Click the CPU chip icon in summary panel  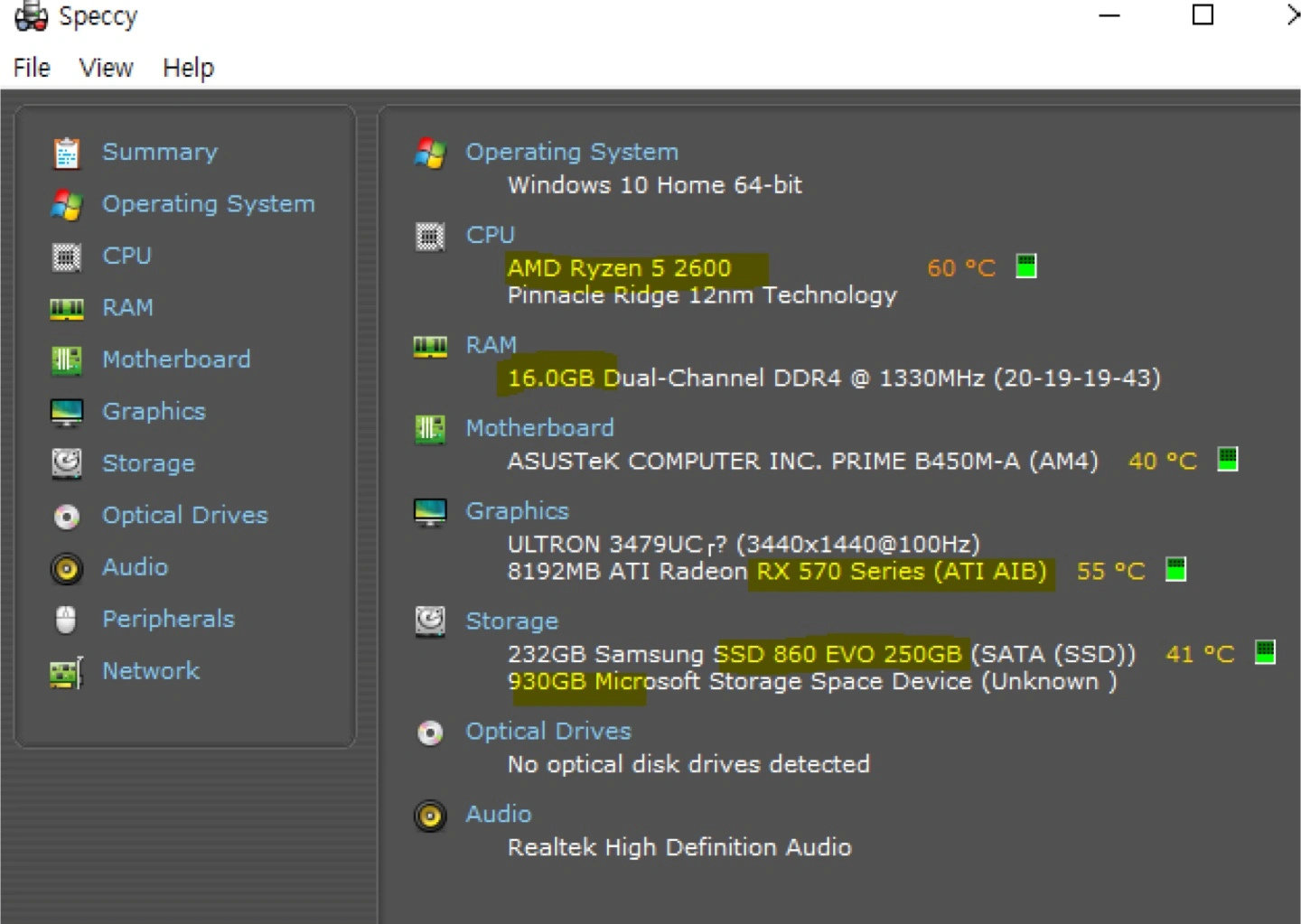pos(430,237)
